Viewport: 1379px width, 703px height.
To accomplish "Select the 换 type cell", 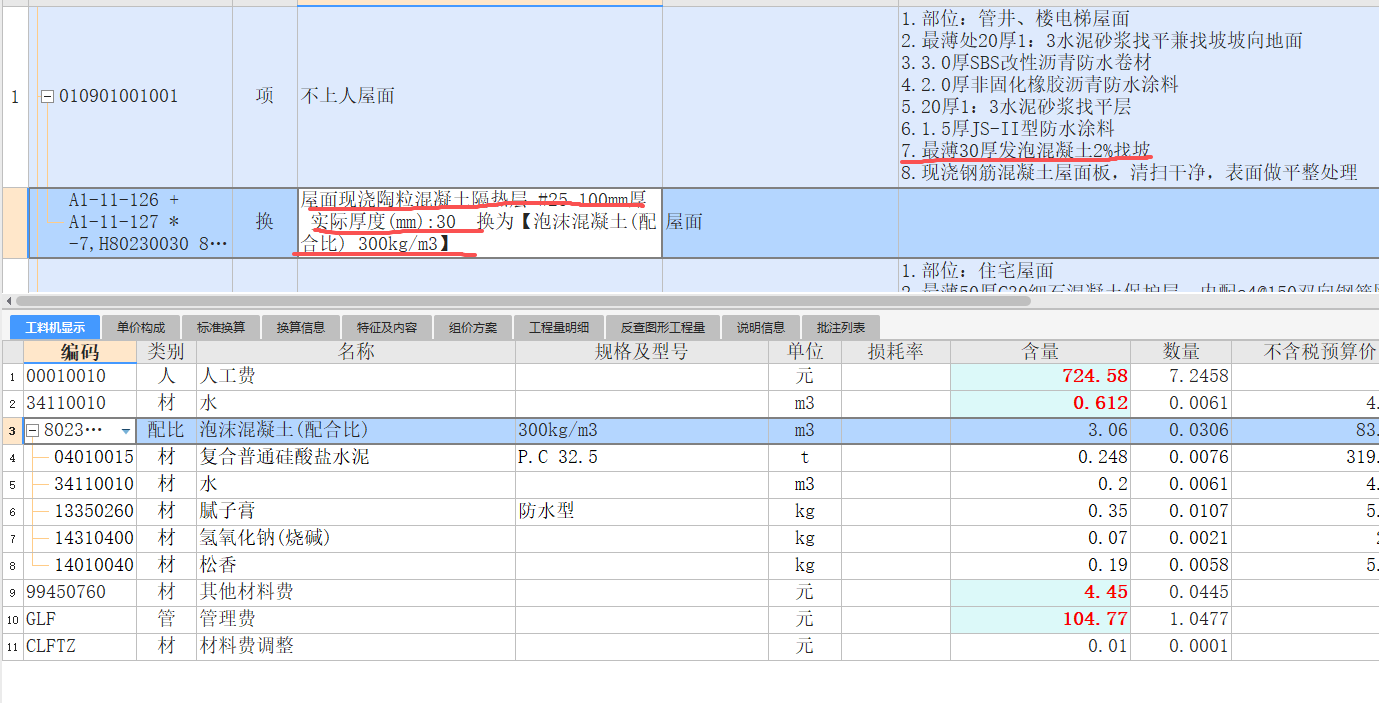I will point(264,222).
